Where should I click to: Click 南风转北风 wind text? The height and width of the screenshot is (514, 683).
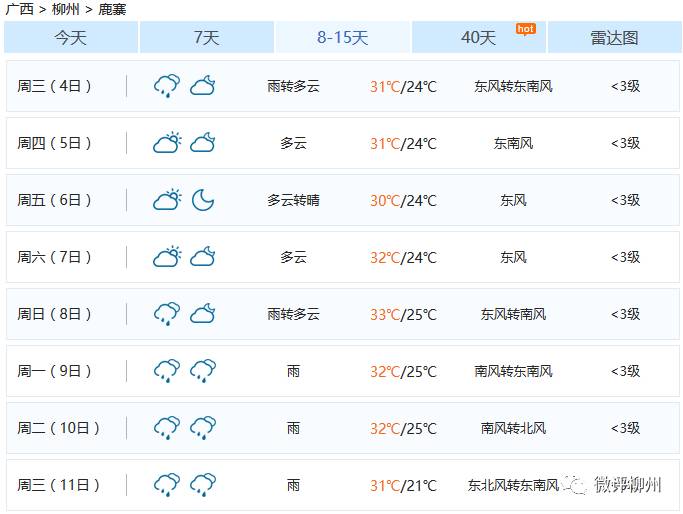(x=514, y=429)
